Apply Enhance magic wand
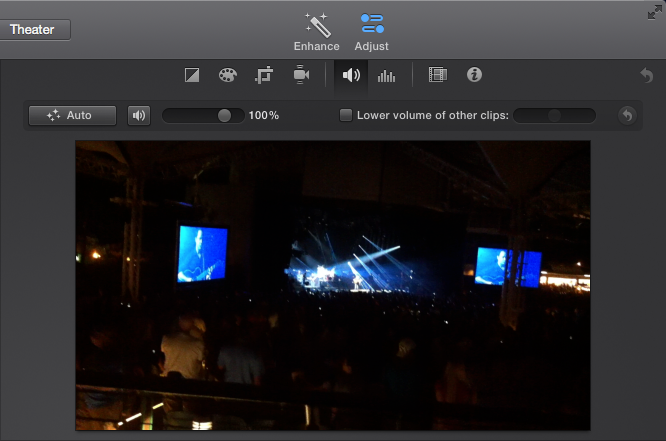This screenshot has height=441, width=666. point(317,32)
